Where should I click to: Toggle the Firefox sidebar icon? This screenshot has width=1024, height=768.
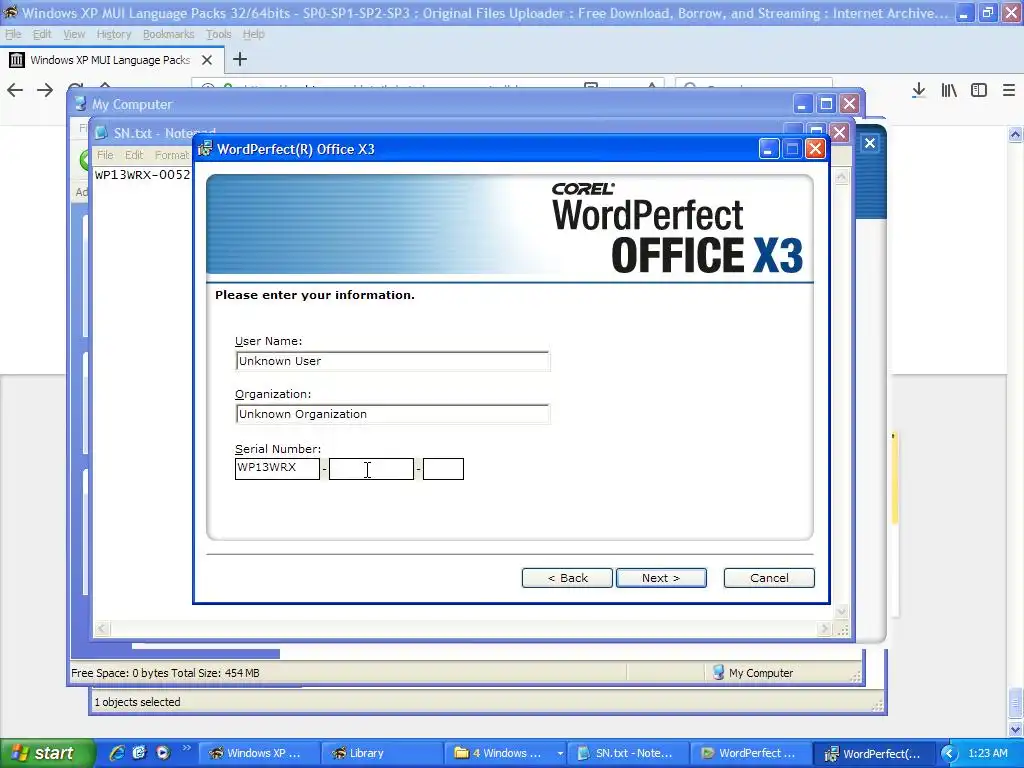point(979,90)
